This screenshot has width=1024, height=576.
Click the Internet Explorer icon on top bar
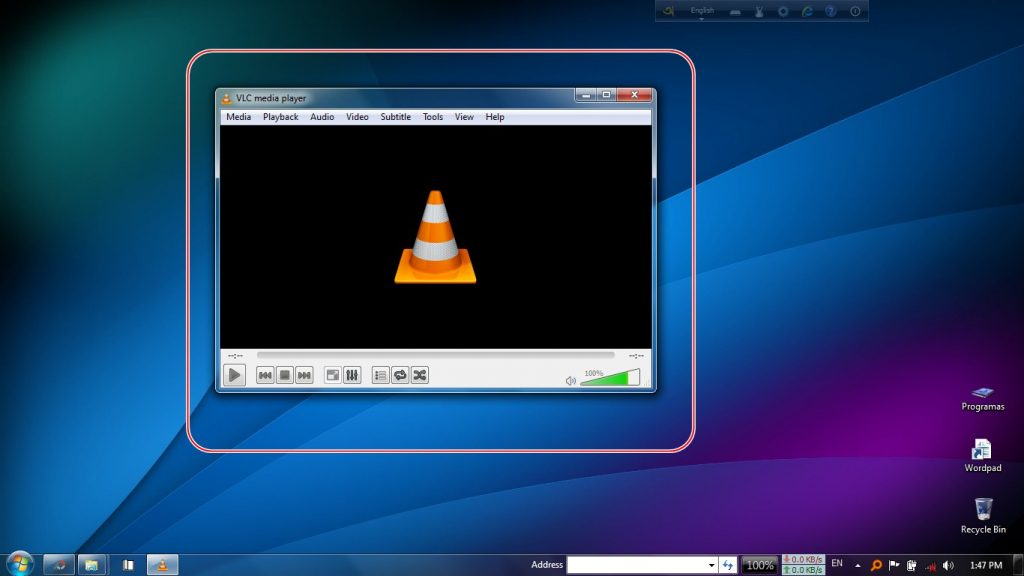807,11
